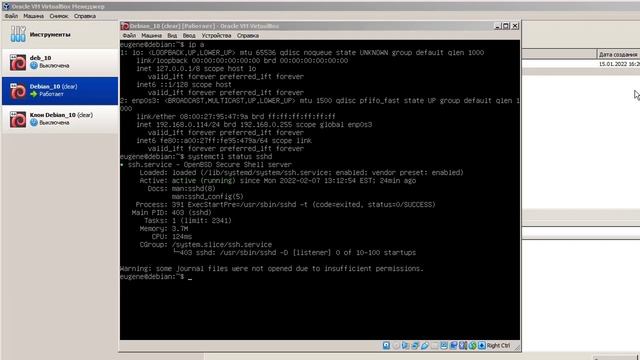Click the 'Warning: some journal files' terminal line
The width and height of the screenshot is (640, 360).
click(272, 269)
